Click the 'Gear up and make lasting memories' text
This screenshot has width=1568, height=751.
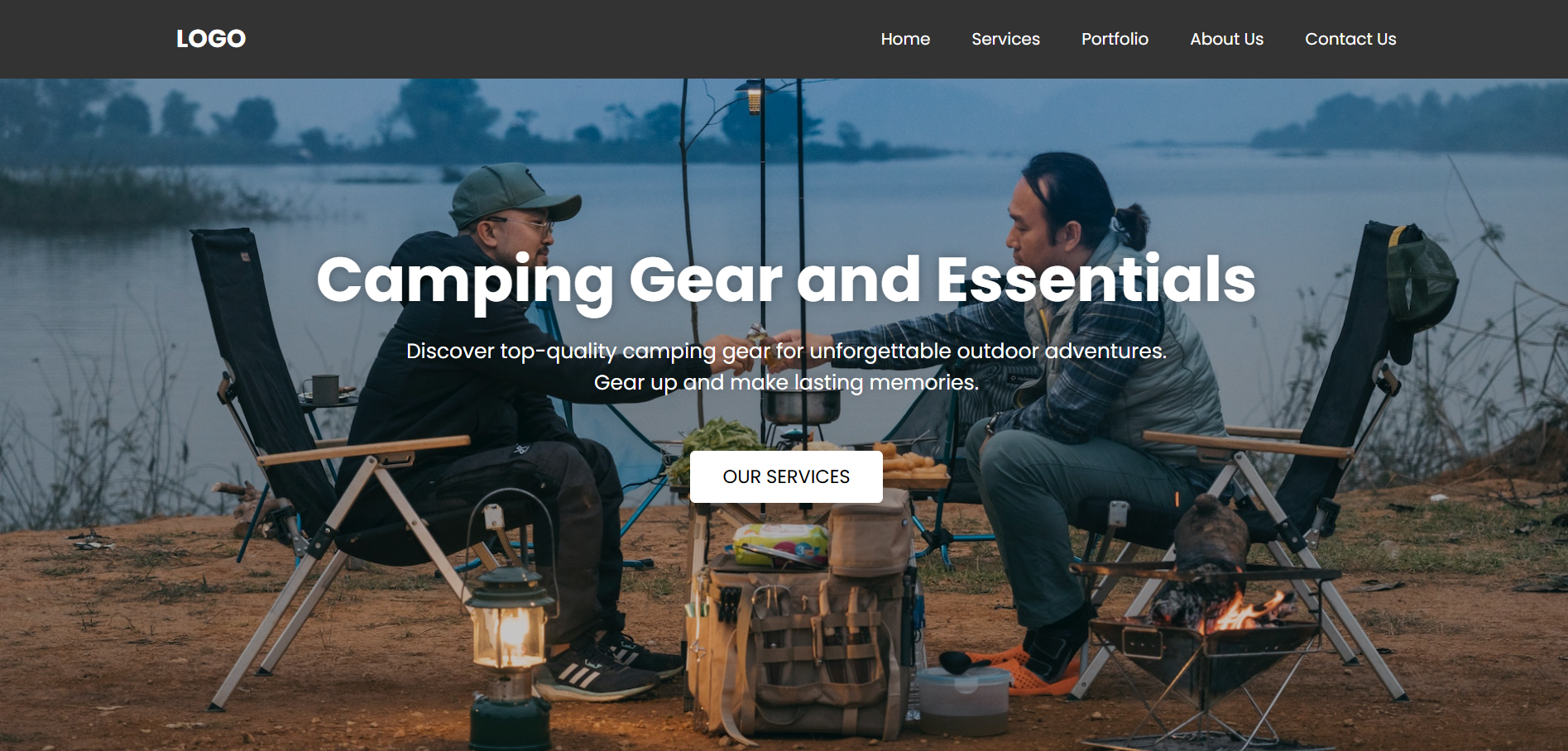pos(786,382)
